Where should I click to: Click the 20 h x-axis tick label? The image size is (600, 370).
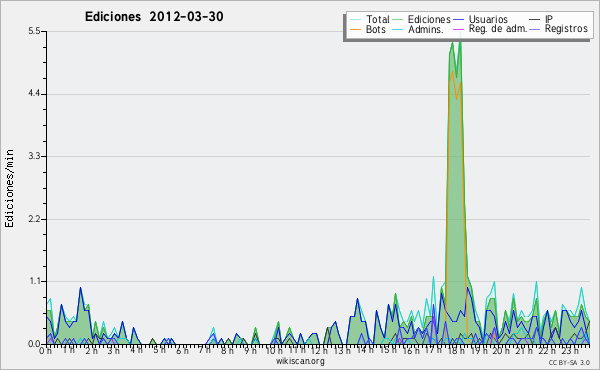pyautogui.click(x=501, y=351)
